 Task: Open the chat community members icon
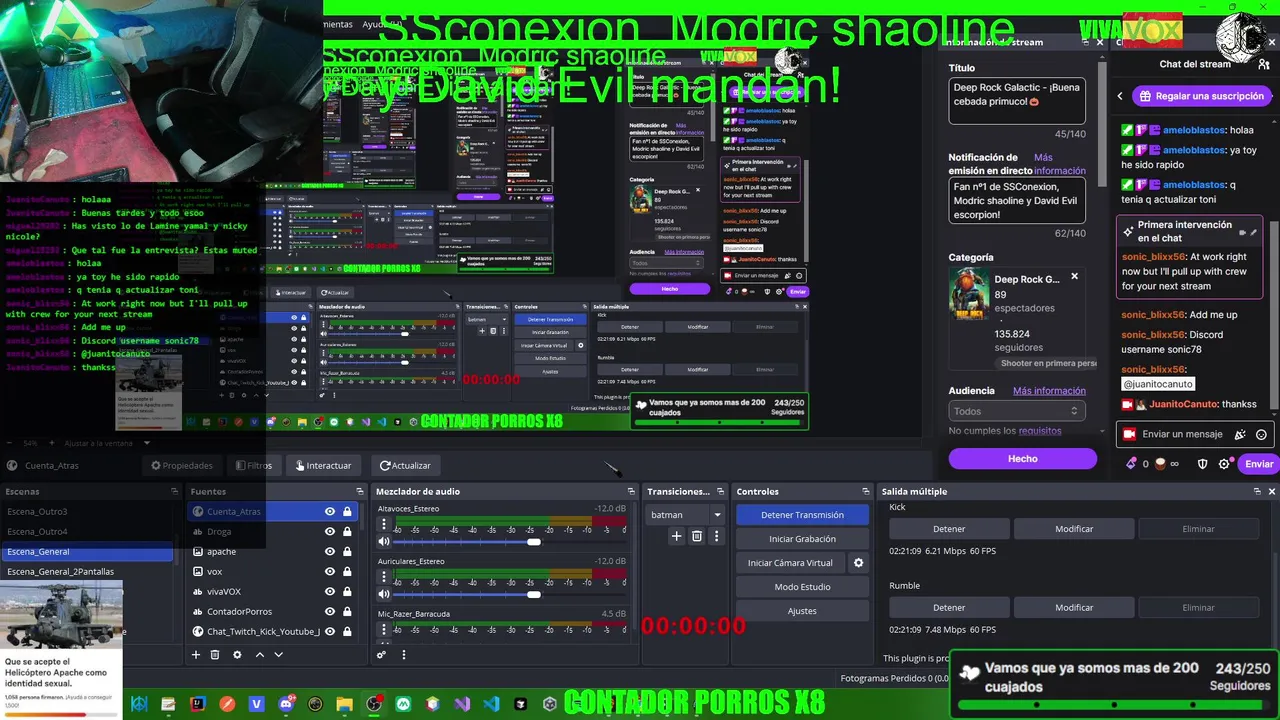click(1264, 64)
